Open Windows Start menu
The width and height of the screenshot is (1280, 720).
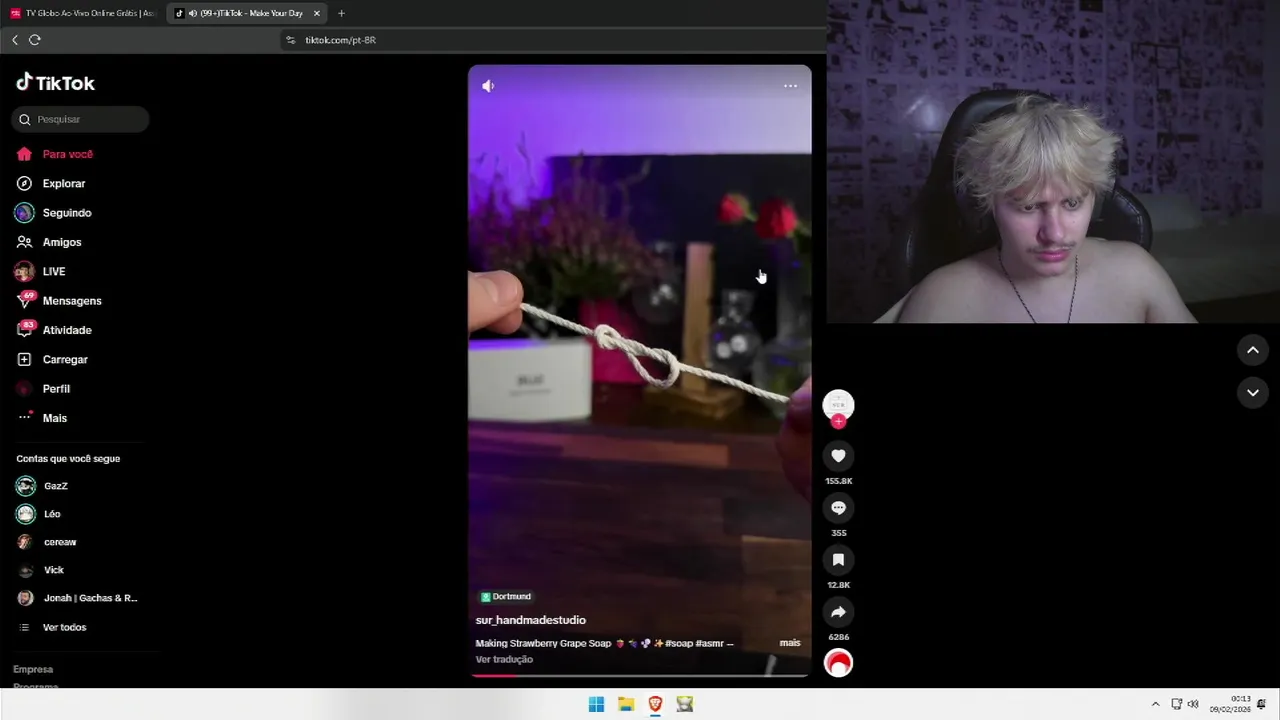click(x=596, y=704)
